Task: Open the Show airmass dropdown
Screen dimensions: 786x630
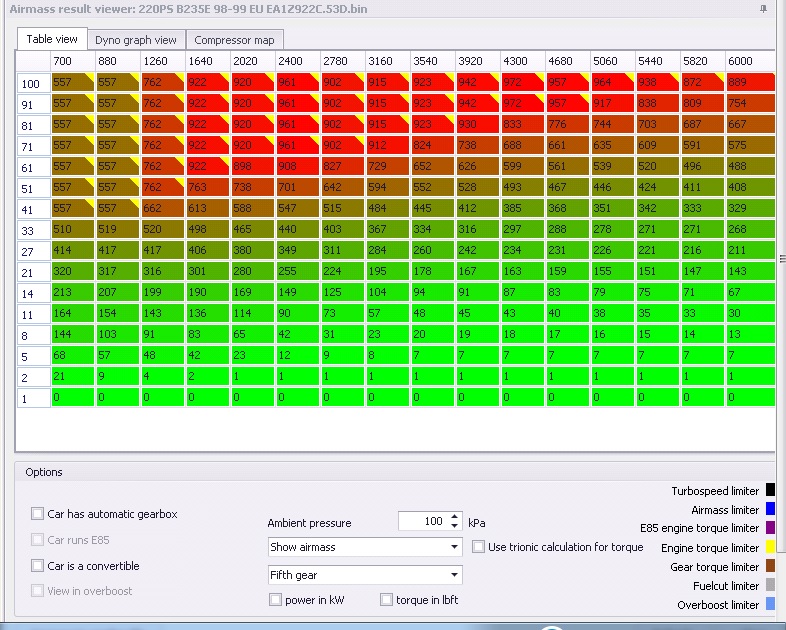Action: [365, 547]
